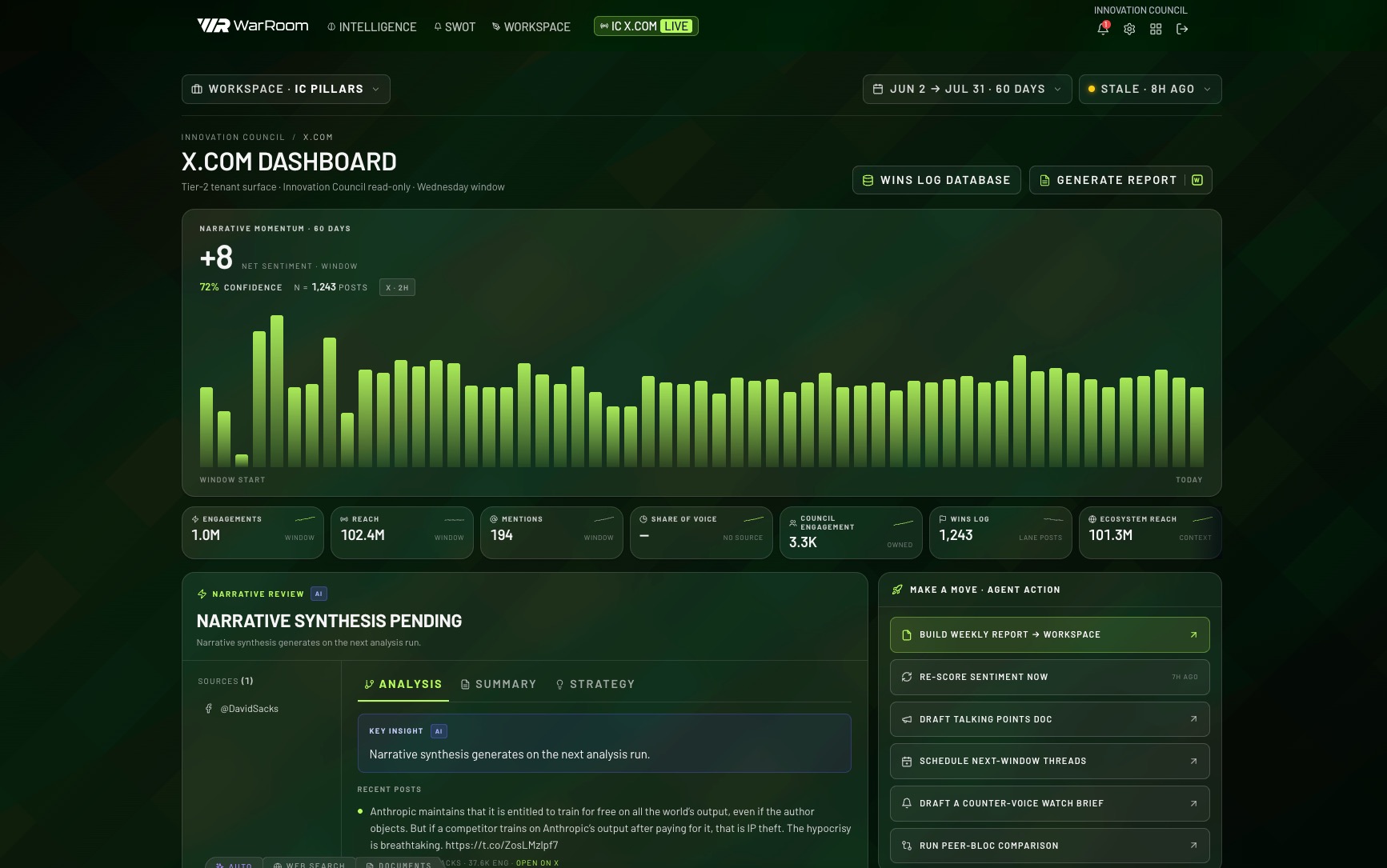Click the Innovation Council account label
This screenshot has height=868, width=1387.
pos(1140,10)
